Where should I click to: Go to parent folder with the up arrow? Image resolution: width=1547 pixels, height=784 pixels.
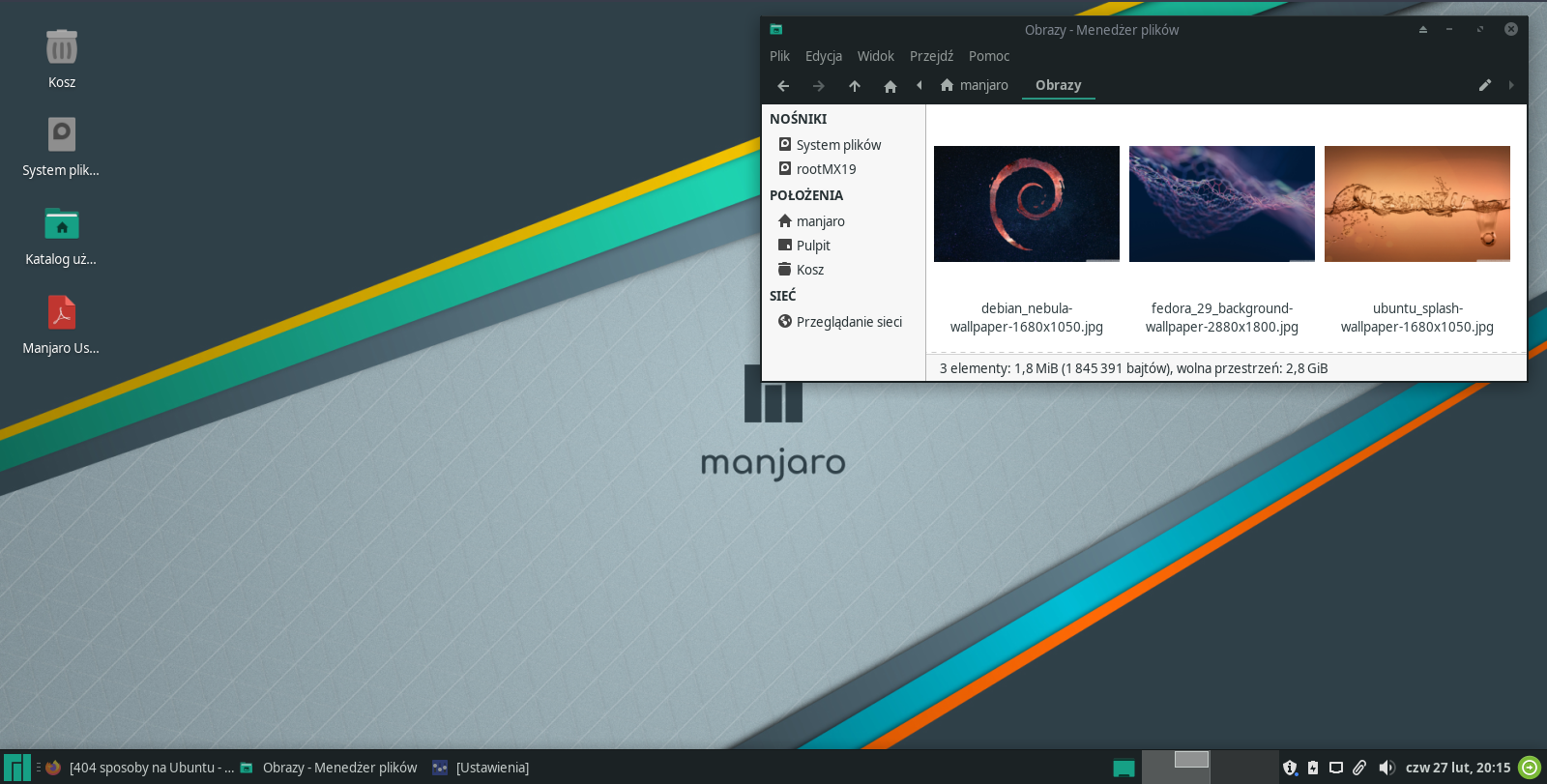pyautogui.click(x=855, y=86)
